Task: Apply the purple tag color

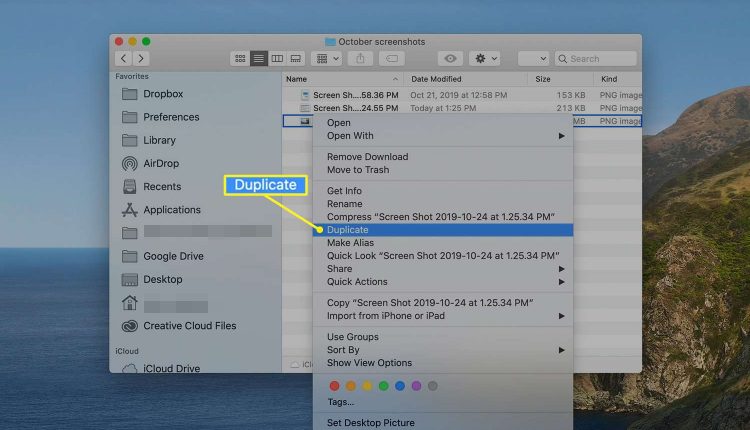Action: [416, 386]
